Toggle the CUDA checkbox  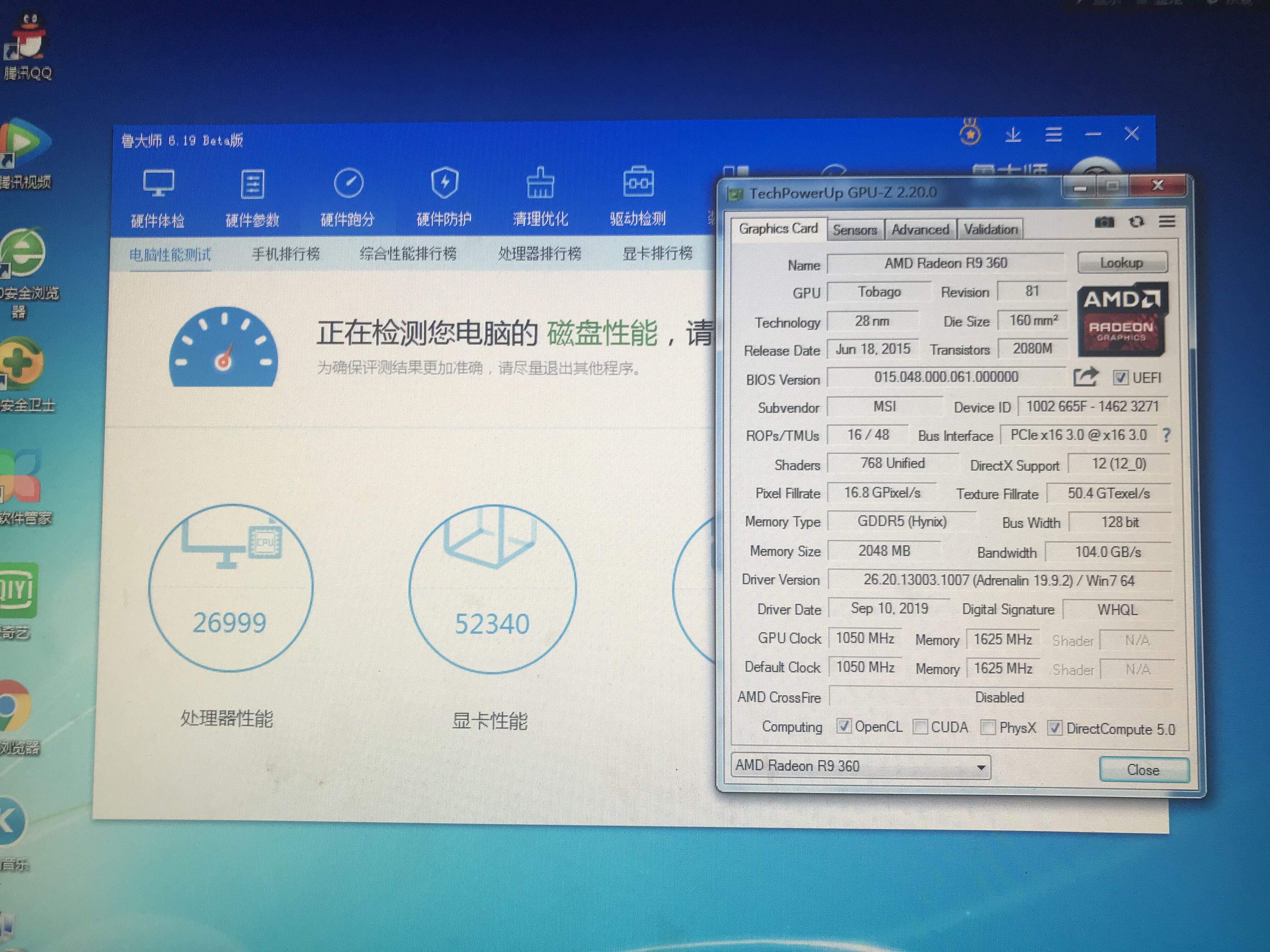click(x=920, y=727)
